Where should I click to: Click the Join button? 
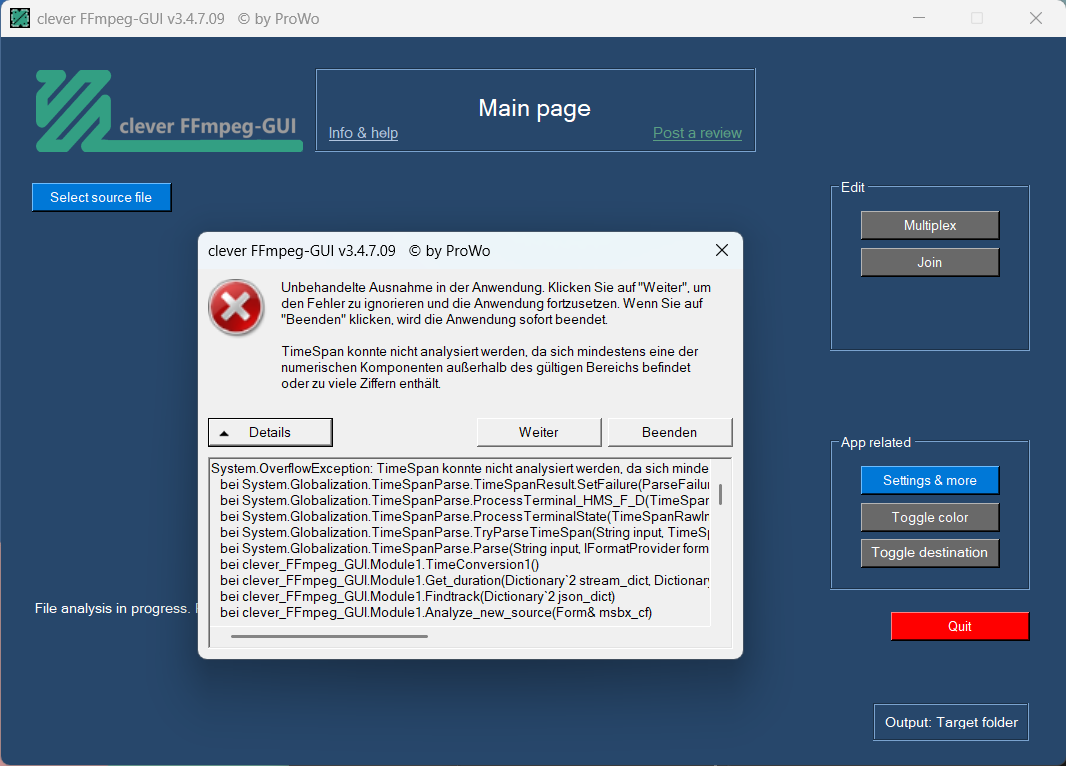[x=929, y=262]
